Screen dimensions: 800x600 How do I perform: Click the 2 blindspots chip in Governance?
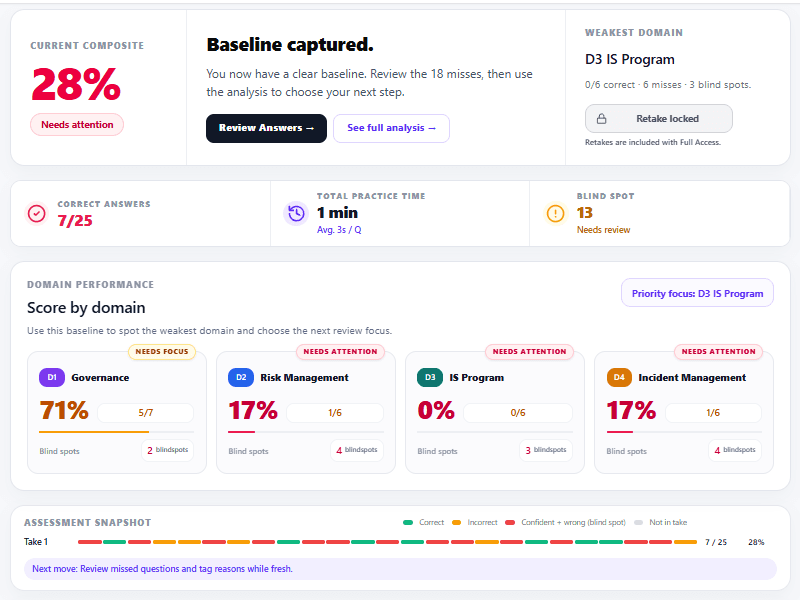click(x=168, y=451)
